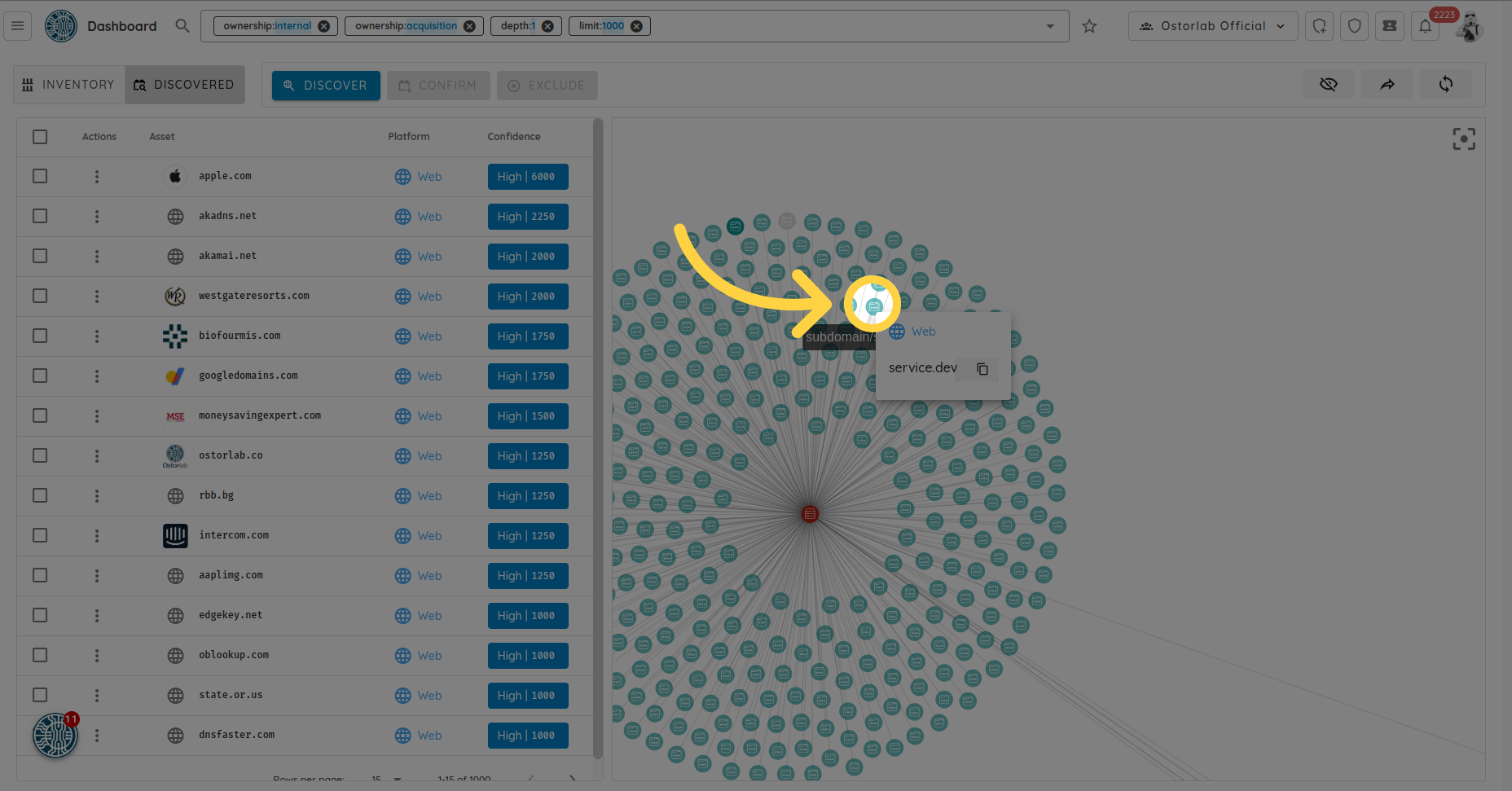Center the graph with focus icon

coord(1463,138)
